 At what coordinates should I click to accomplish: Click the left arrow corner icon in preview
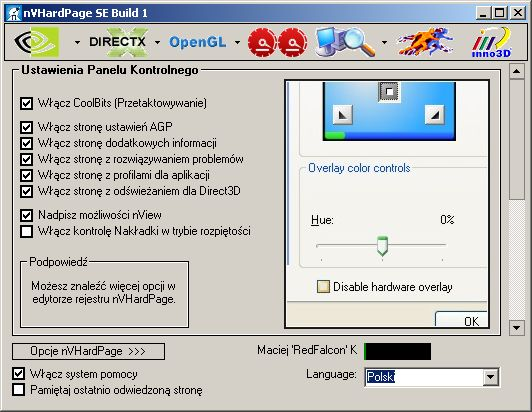343,115
